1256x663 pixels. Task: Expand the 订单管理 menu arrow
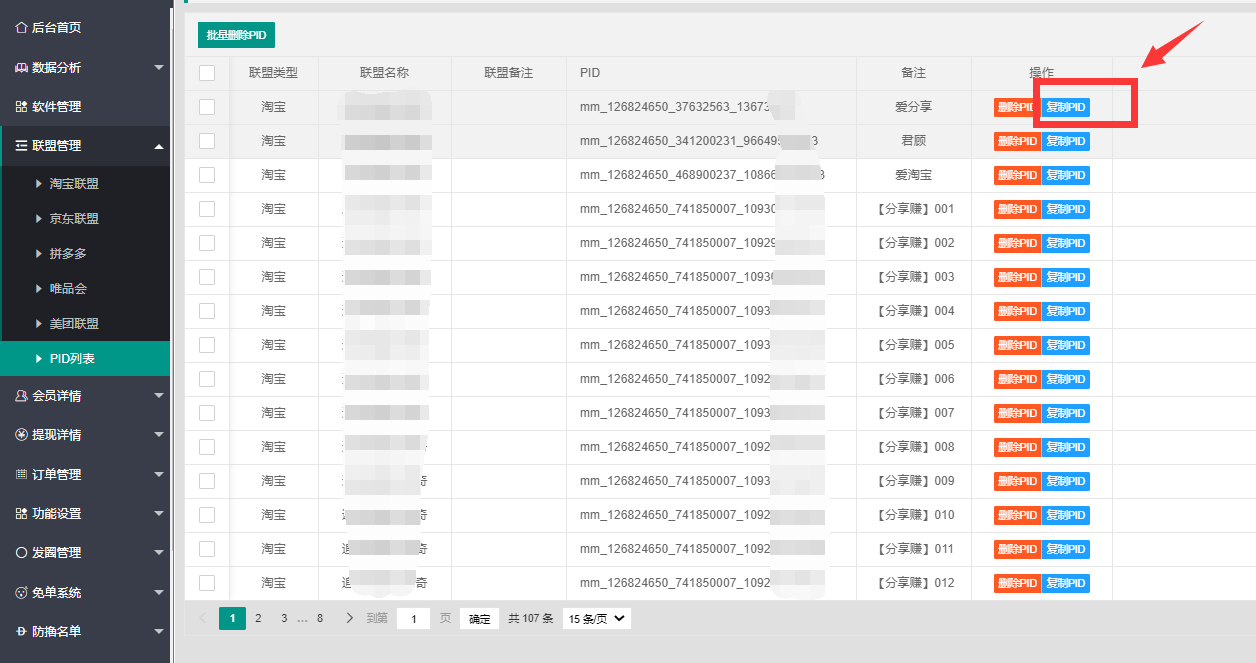pos(159,474)
